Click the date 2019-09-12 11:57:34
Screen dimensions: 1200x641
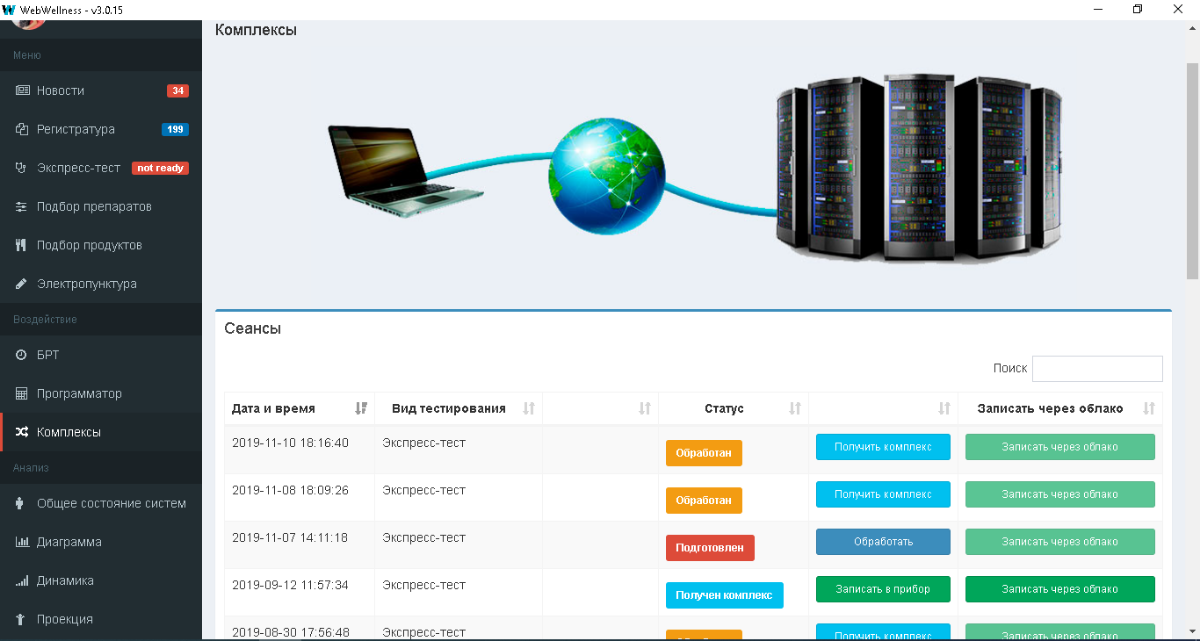pyautogui.click(x=290, y=585)
